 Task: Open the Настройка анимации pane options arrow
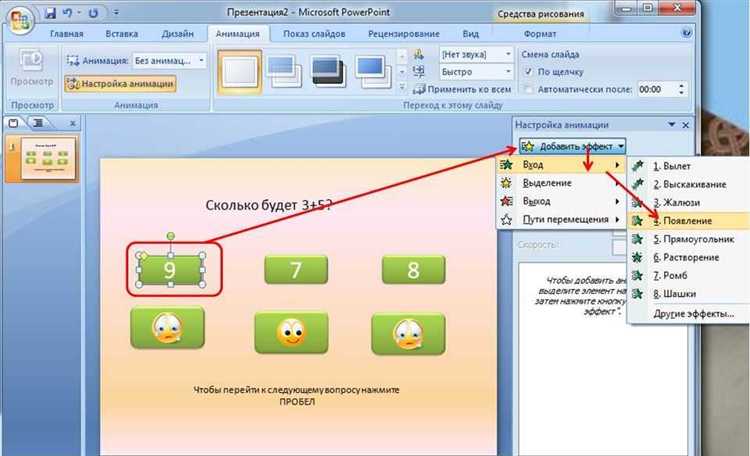672,124
